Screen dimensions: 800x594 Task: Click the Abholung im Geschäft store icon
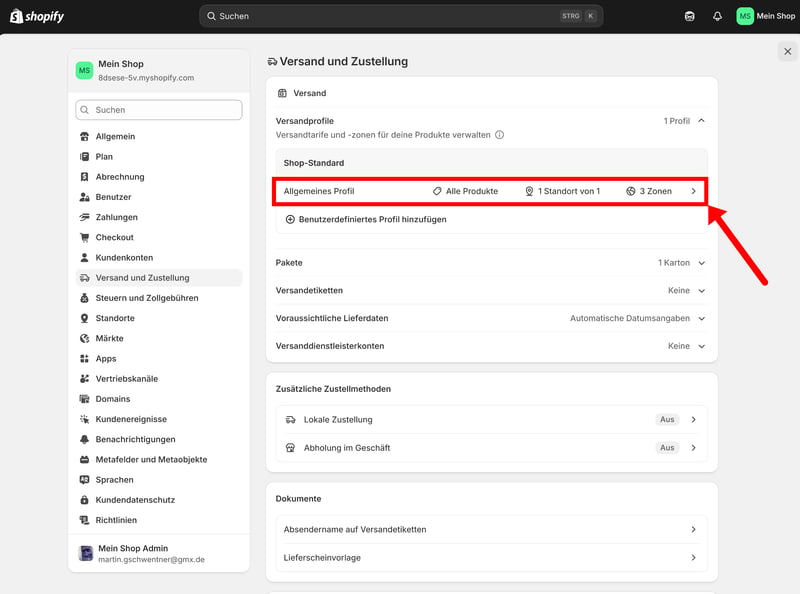pyautogui.click(x=290, y=448)
